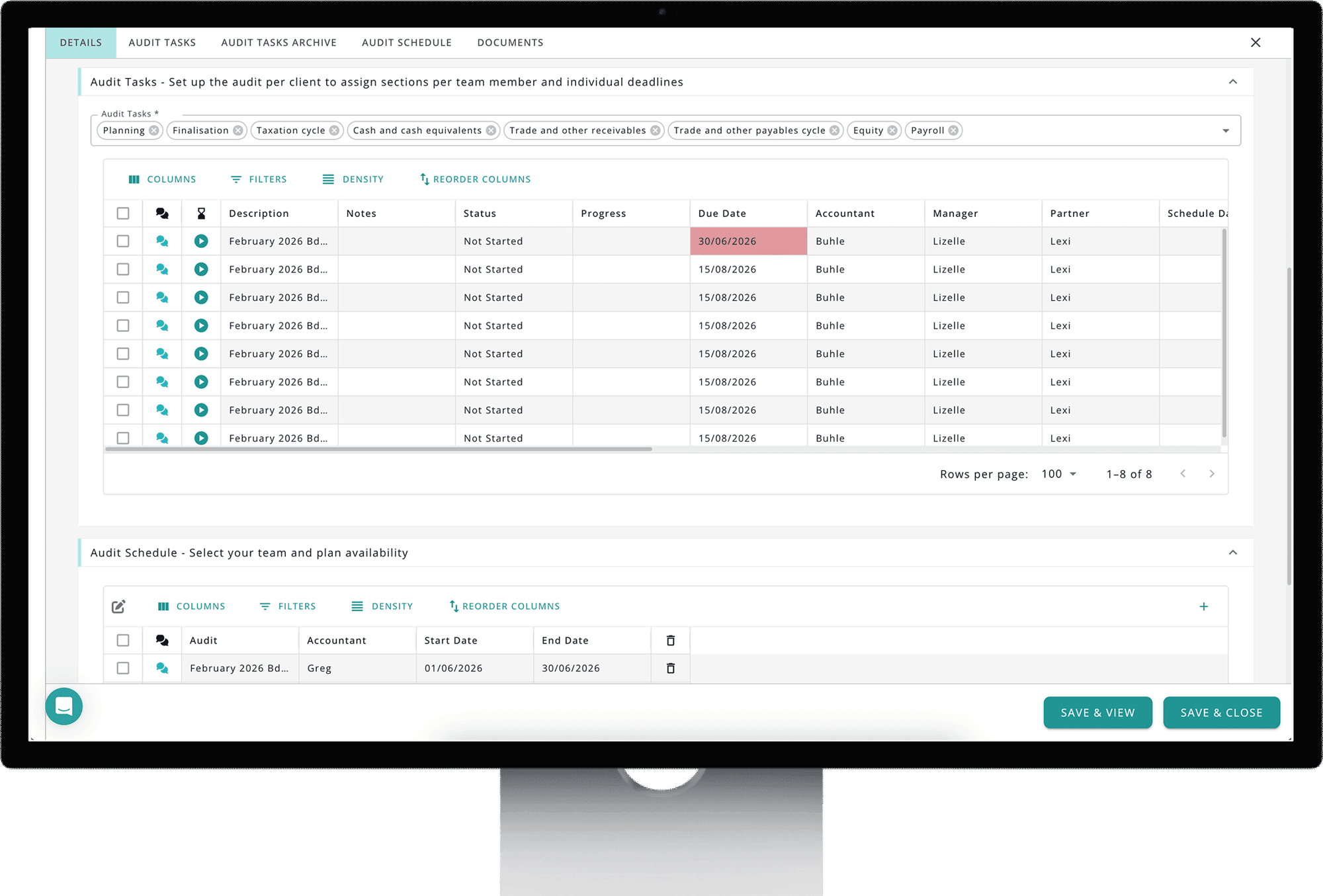Click the trash icon in schedule header

pyautogui.click(x=671, y=640)
